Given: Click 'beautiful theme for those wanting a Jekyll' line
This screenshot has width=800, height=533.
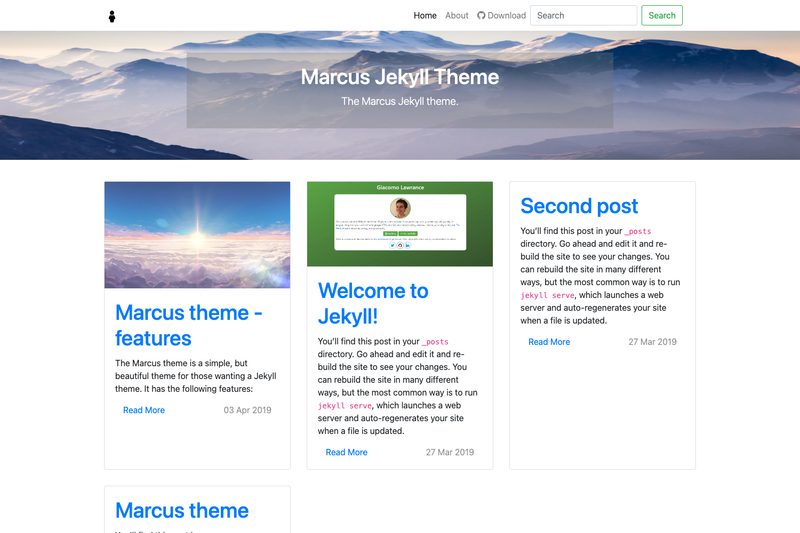Looking at the screenshot, I should point(195,376).
